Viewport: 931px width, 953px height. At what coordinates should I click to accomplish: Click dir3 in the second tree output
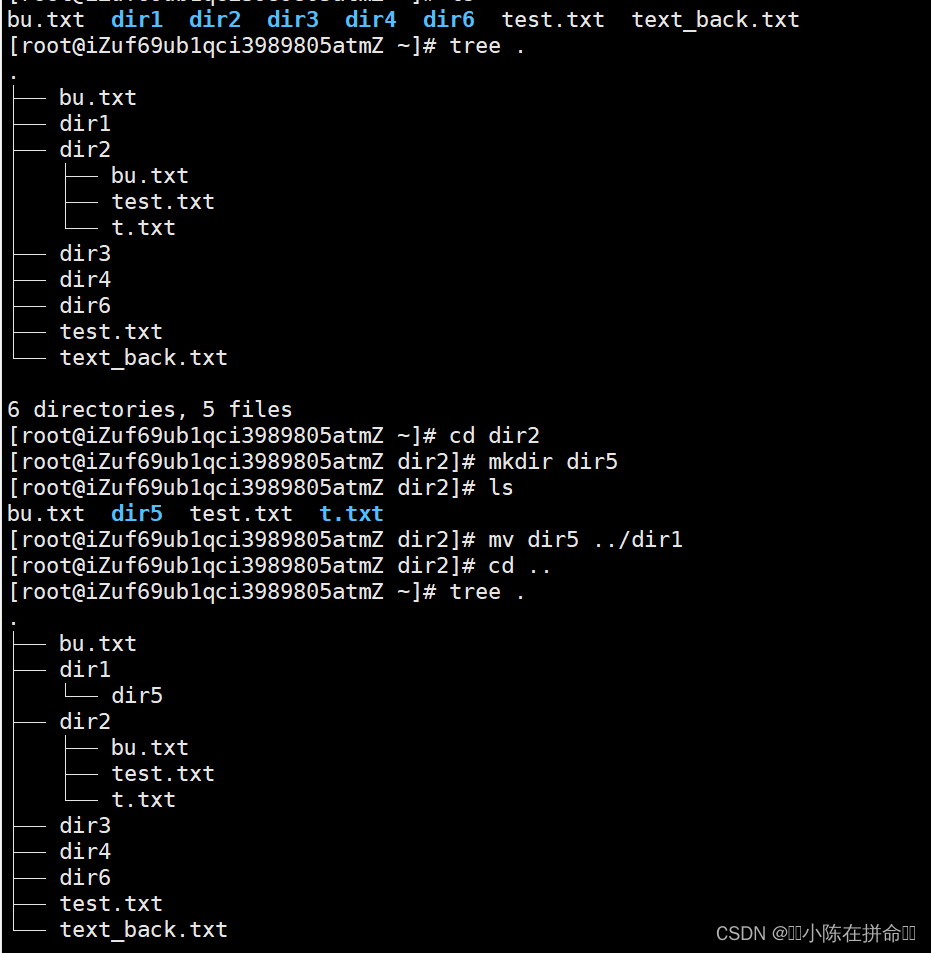pyautogui.click(x=85, y=825)
